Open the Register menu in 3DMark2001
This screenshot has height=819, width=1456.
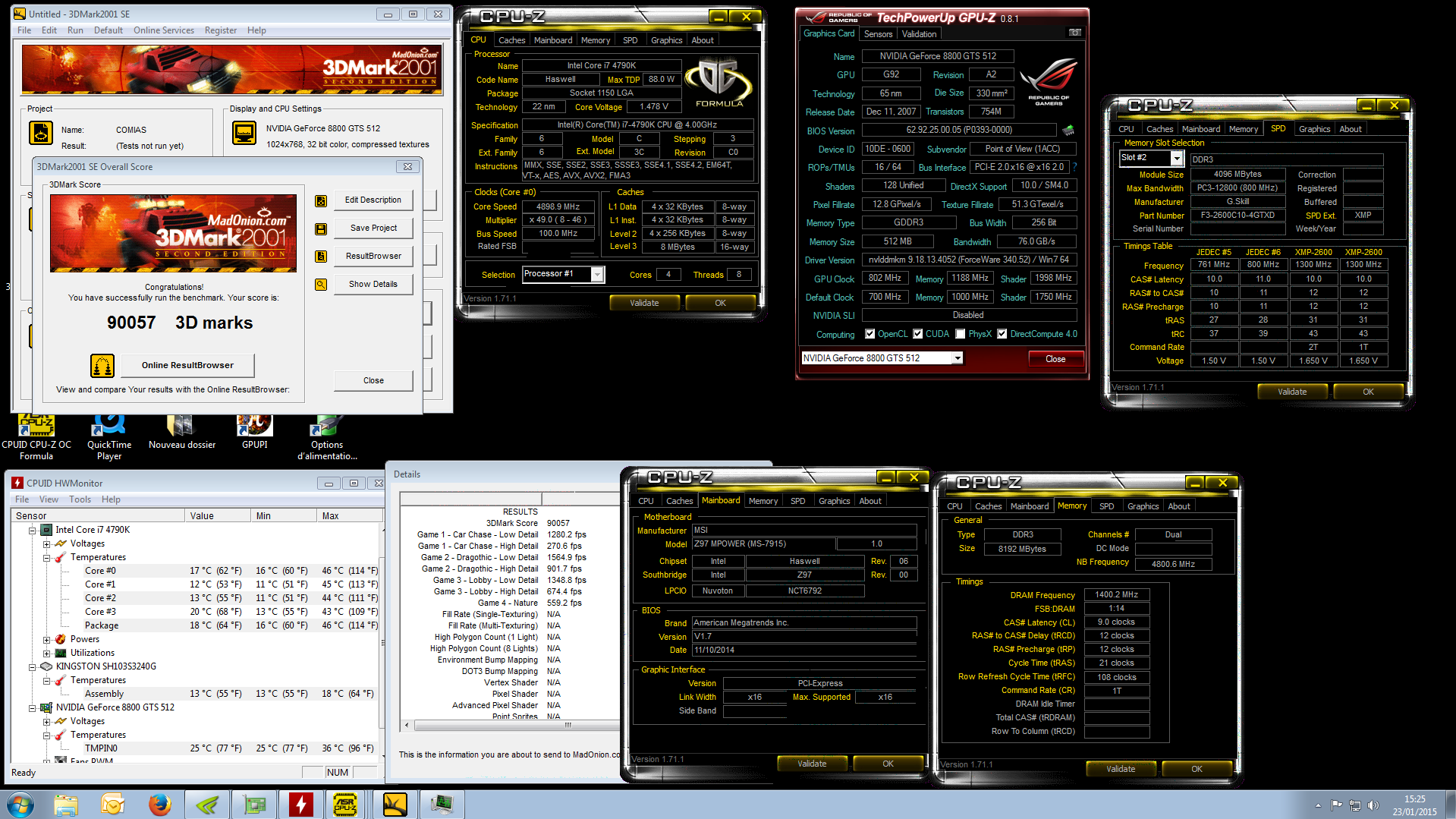[221, 30]
